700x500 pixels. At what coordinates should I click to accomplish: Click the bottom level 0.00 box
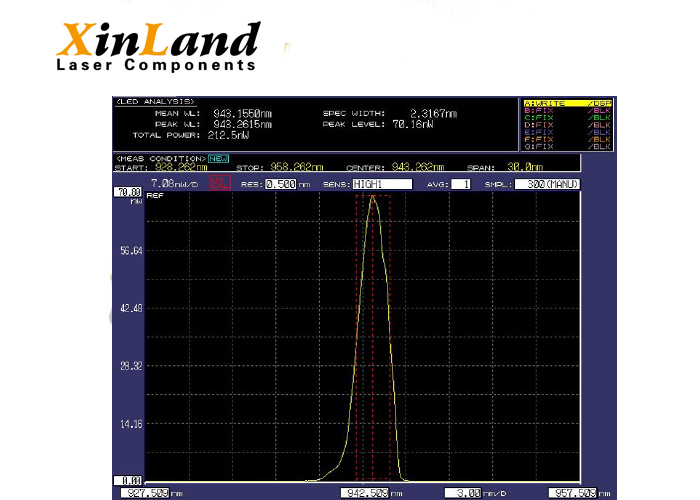127,481
